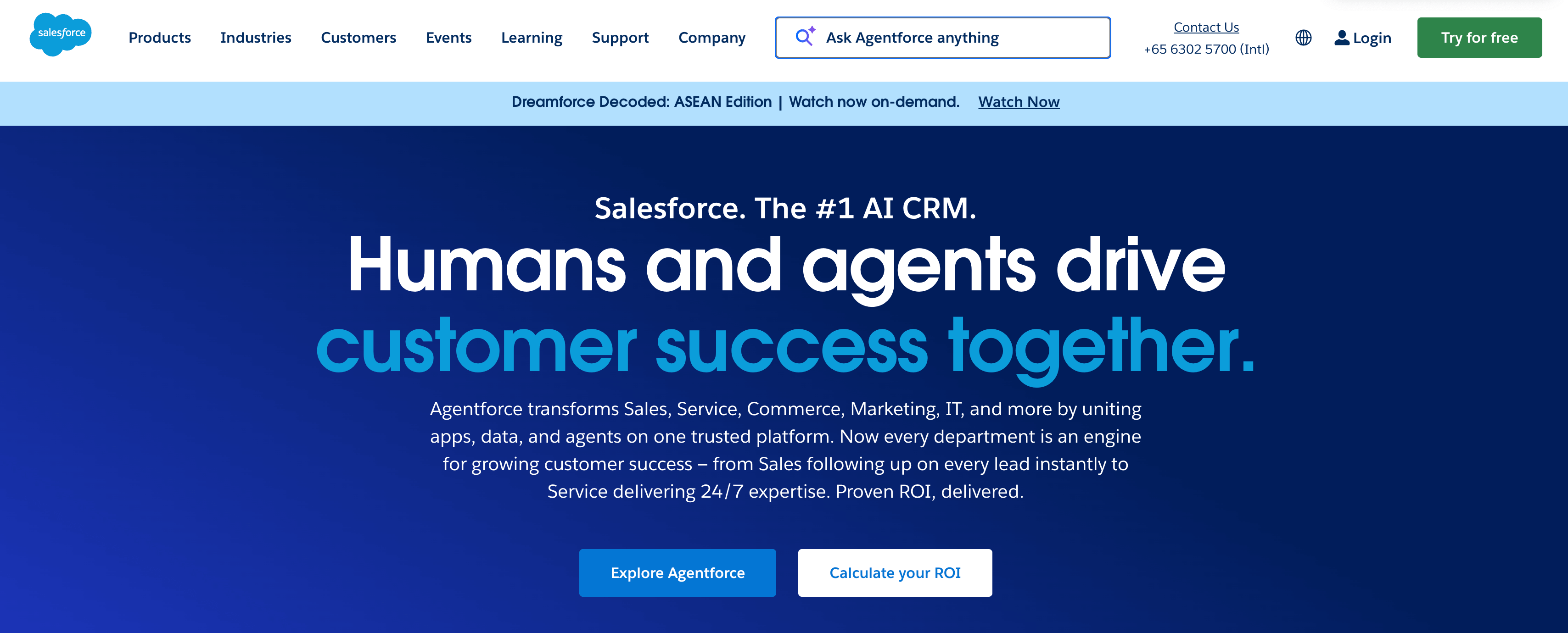Image resolution: width=1568 pixels, height=633 pixels.
Task: Open the Customers dropdown
Action: click(358, 38)
